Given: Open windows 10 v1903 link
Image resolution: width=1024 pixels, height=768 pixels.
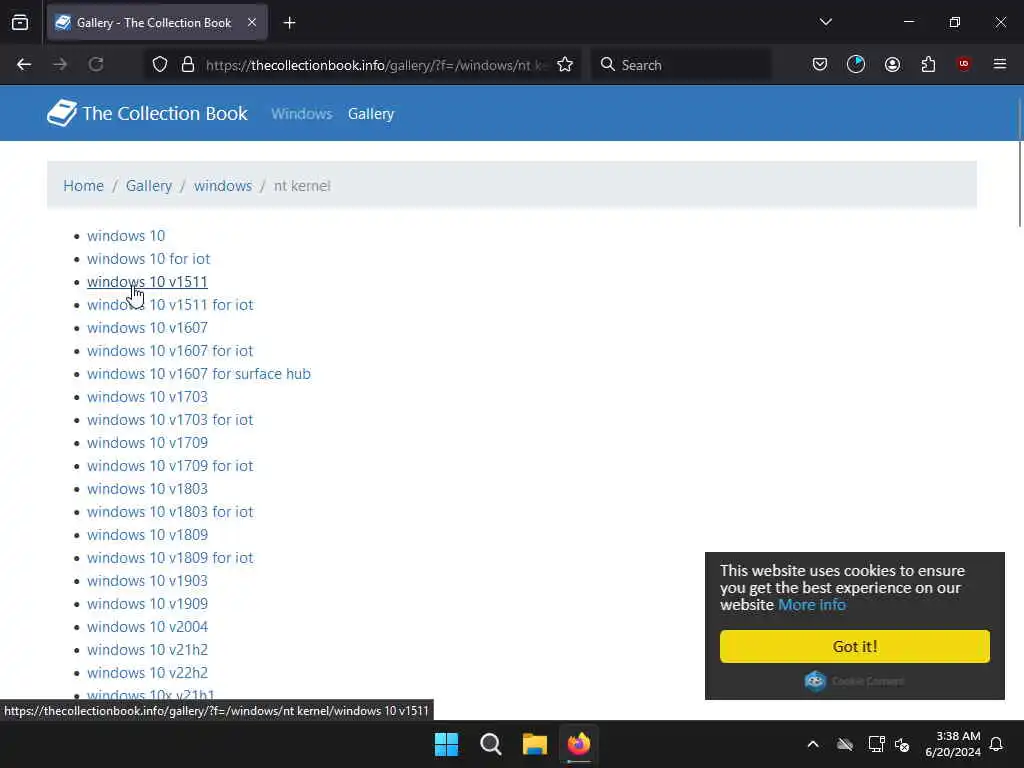Looking at the screenshot, I should [148, 581].
